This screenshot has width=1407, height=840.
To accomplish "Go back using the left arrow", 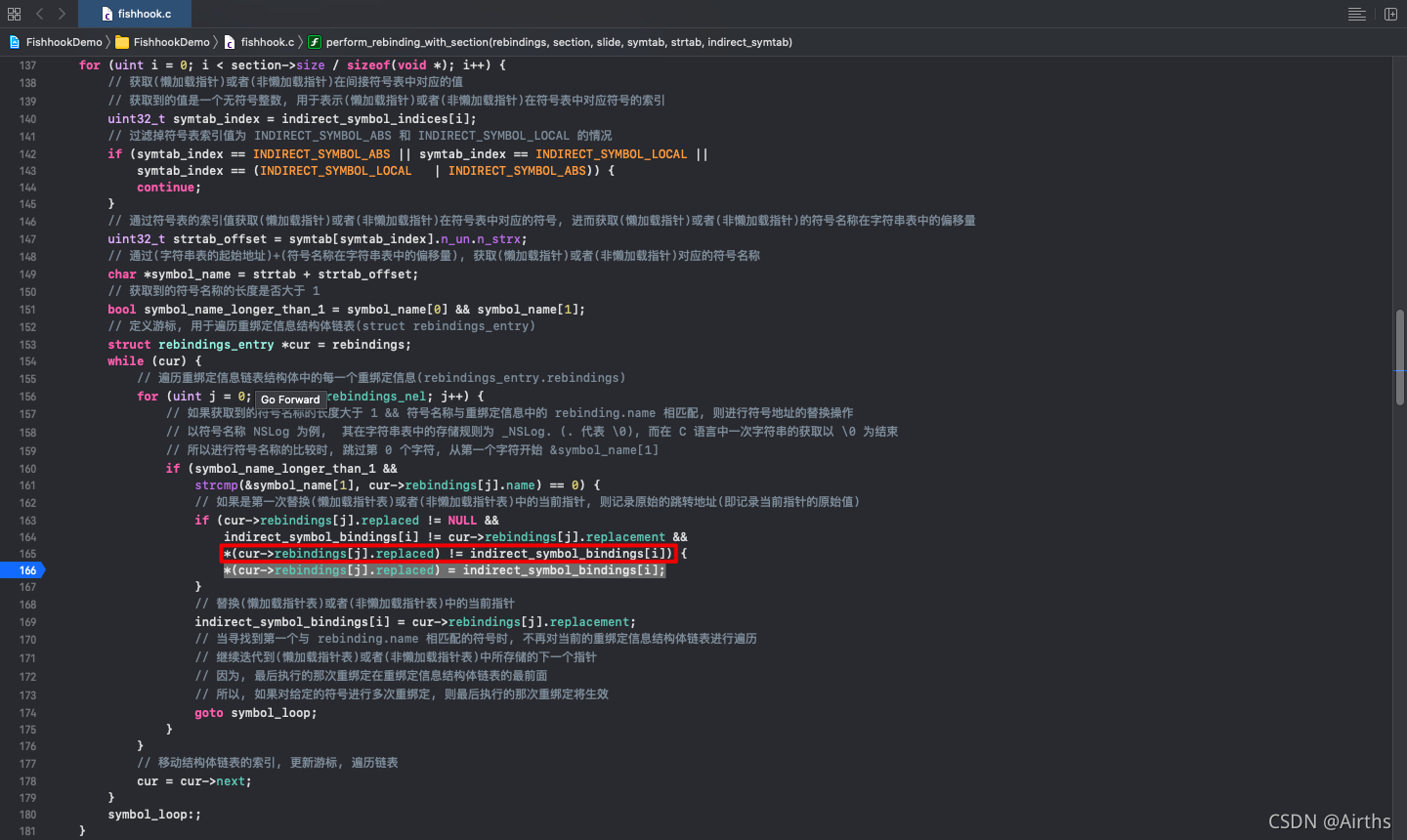I will (40, 14).
